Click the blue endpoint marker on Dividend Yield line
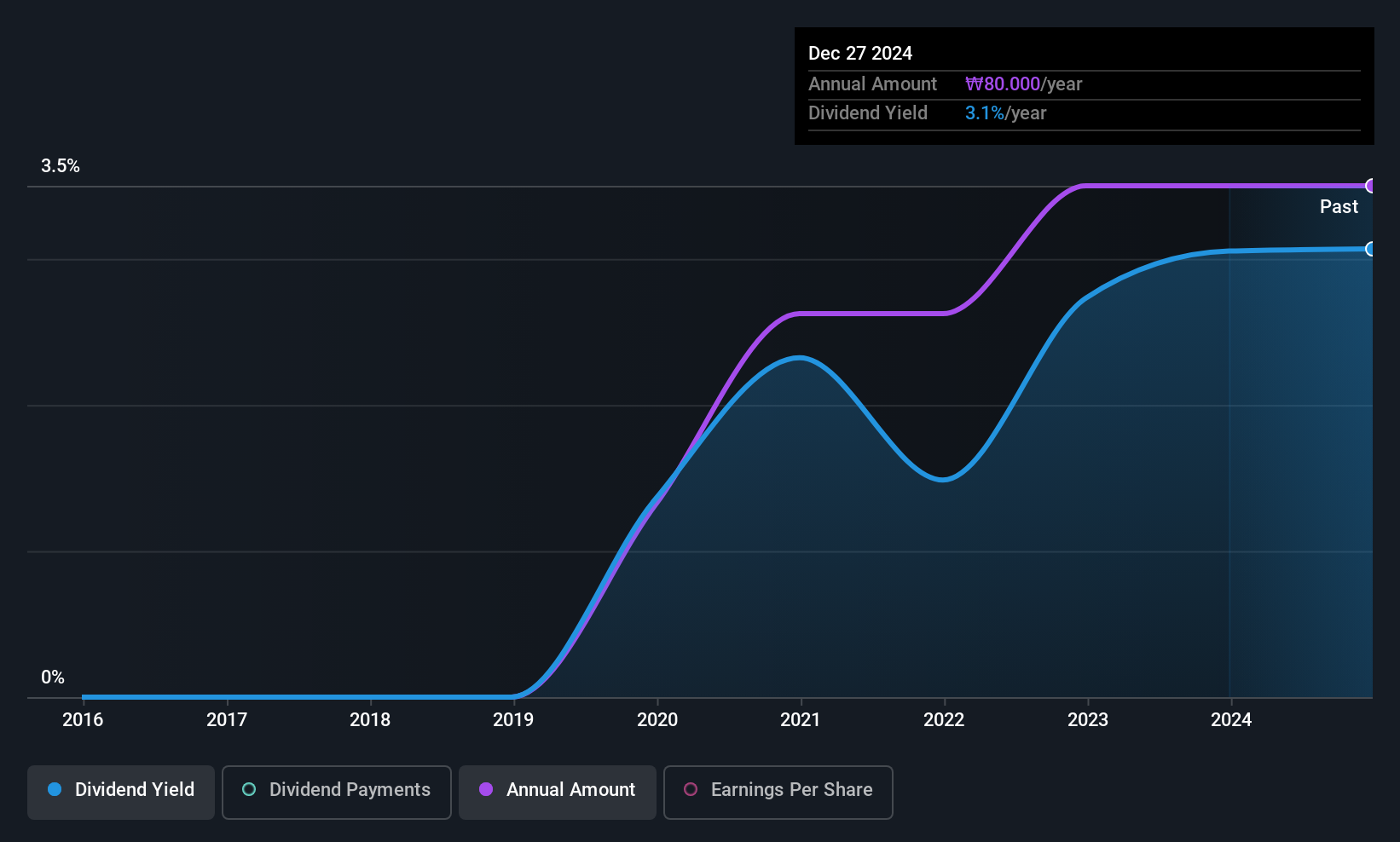 (x=1371, y=249)
